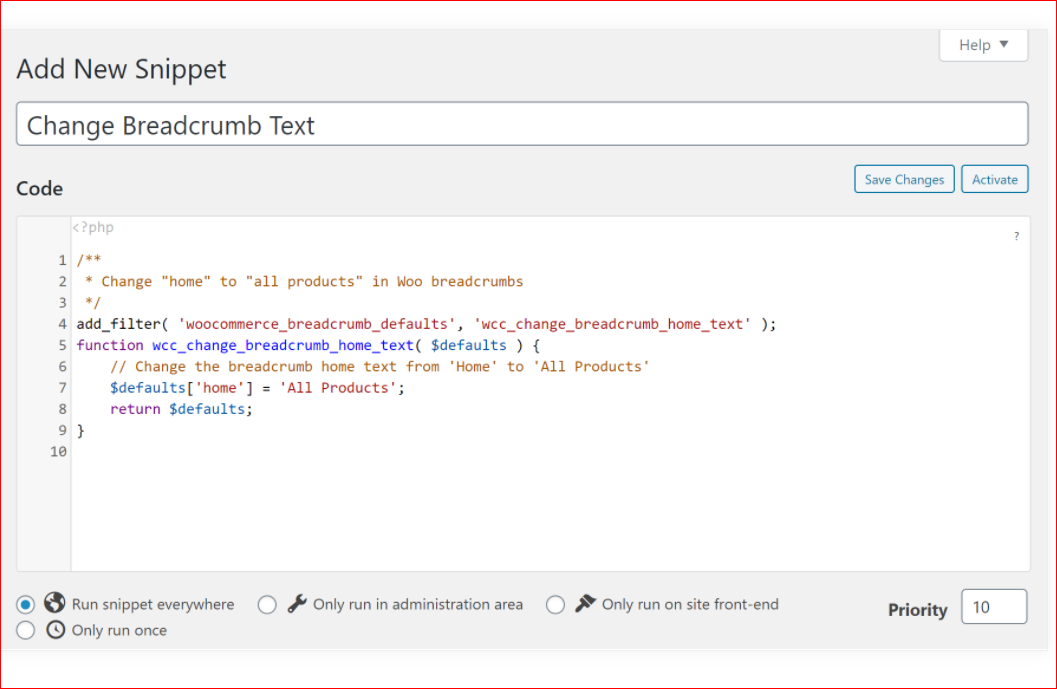Click the snippet title field "Change Breadcrumb Text"
The height and width of the screenshot is (689, 1057).
tap(521, 125)
